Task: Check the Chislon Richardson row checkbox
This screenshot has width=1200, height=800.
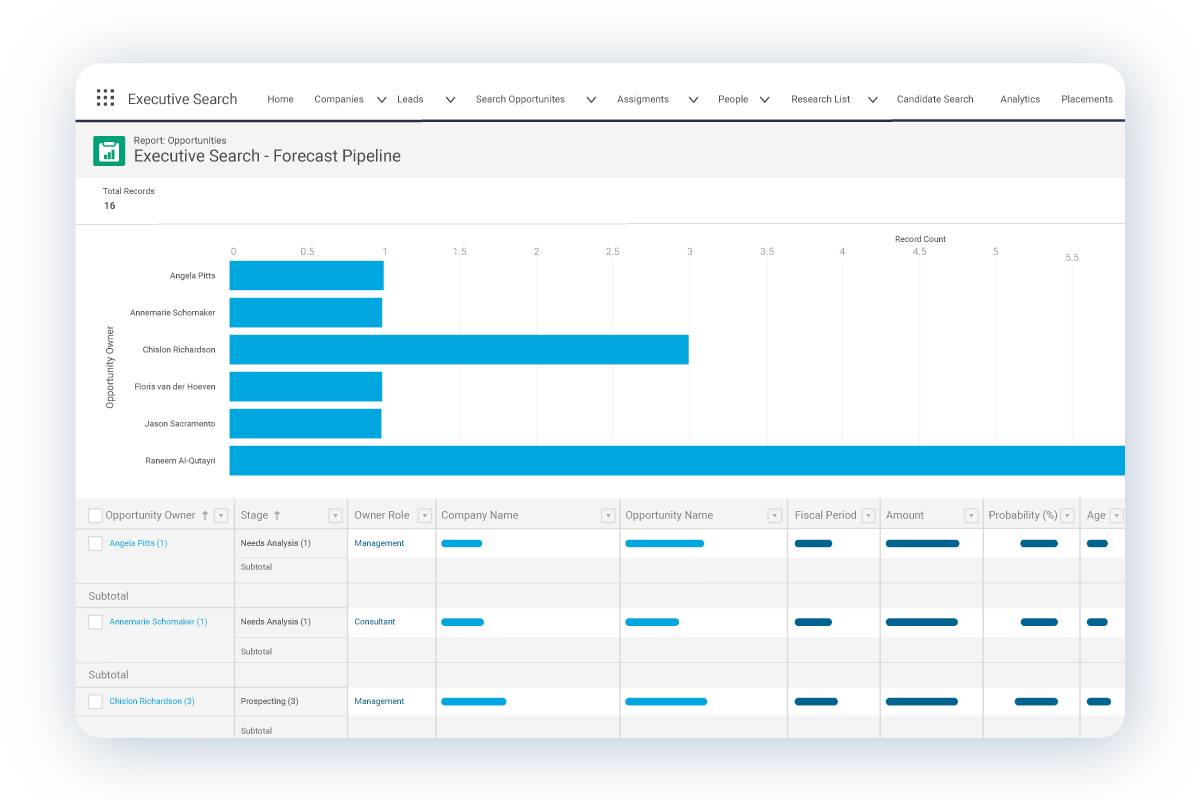Action: [95, 702]
